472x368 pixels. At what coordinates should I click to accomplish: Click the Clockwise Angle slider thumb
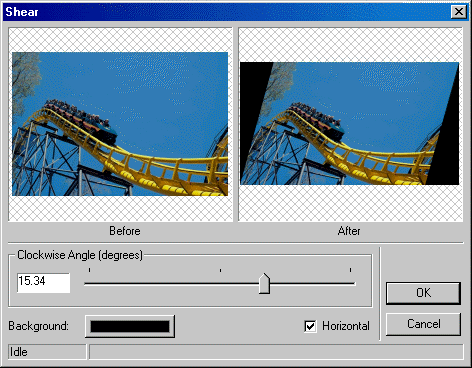pyautogui.click(x=264, y=284)
